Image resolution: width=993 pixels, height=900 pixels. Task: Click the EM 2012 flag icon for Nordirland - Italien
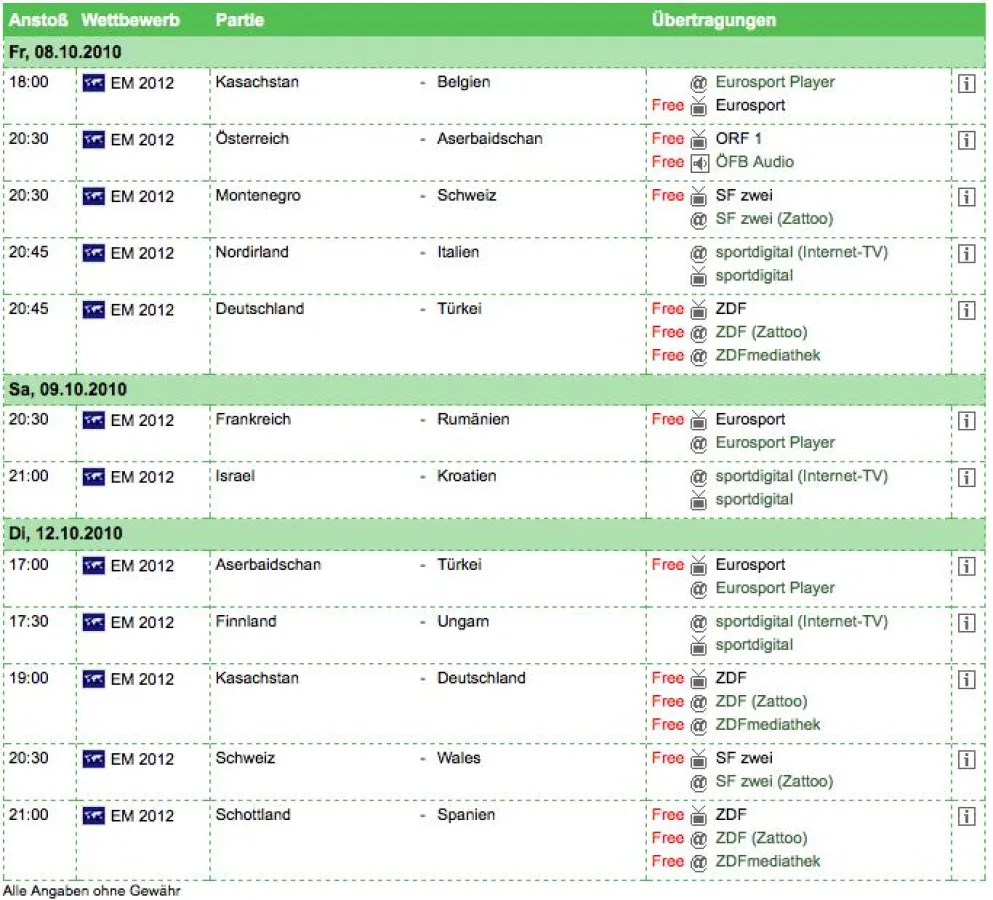(x=94, y=253)
